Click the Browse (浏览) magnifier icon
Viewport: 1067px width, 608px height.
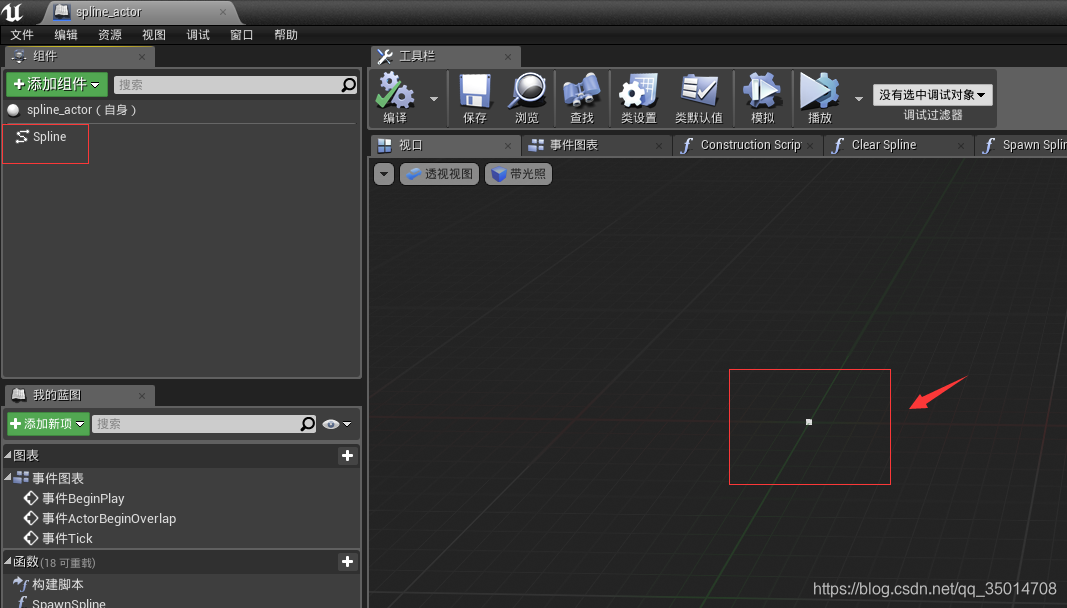click(527, 98)
